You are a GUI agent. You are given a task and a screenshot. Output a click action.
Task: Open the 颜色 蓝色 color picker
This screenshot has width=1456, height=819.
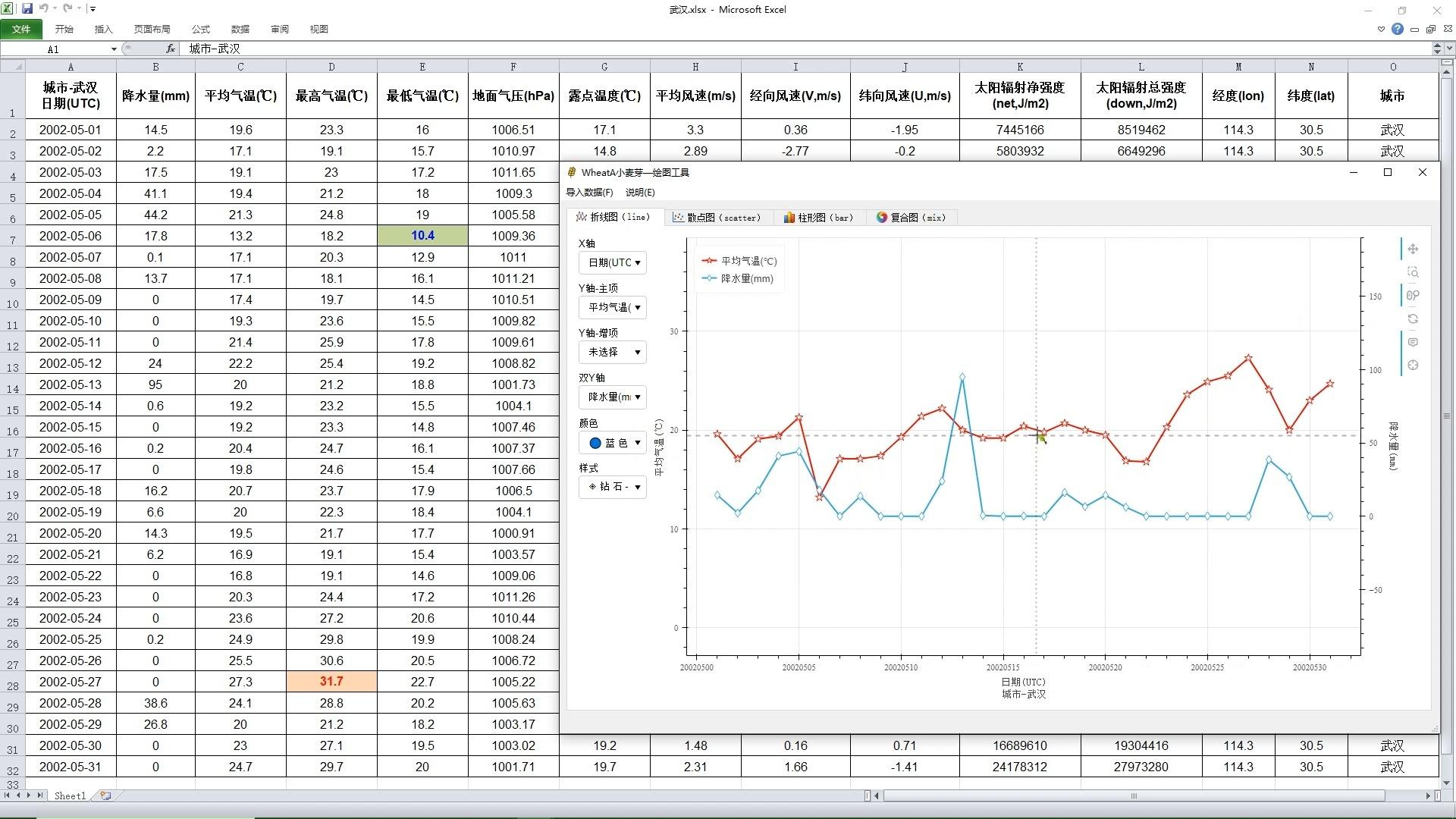(613, 443)
